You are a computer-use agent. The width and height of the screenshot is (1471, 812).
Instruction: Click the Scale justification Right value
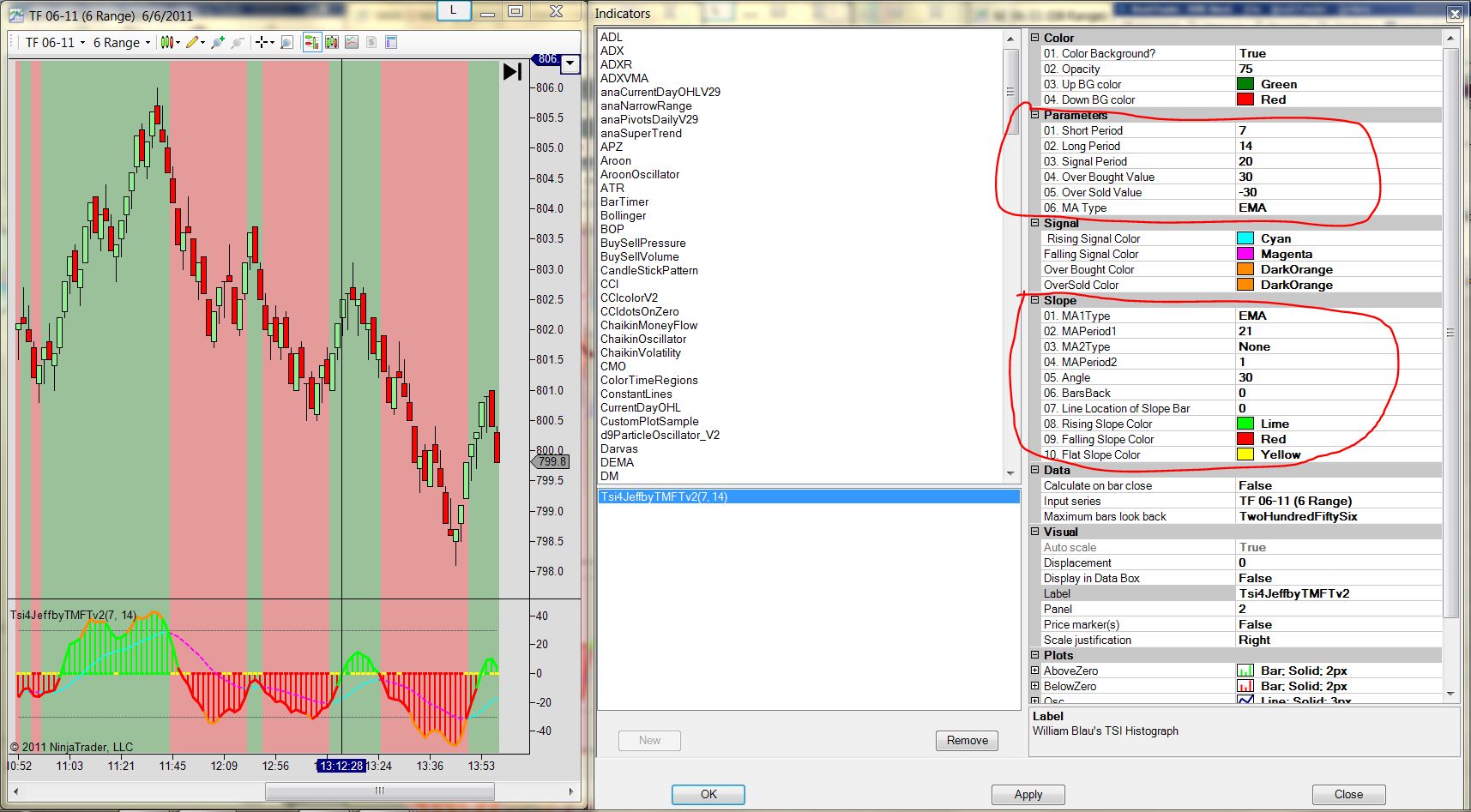click(1338, 640)
